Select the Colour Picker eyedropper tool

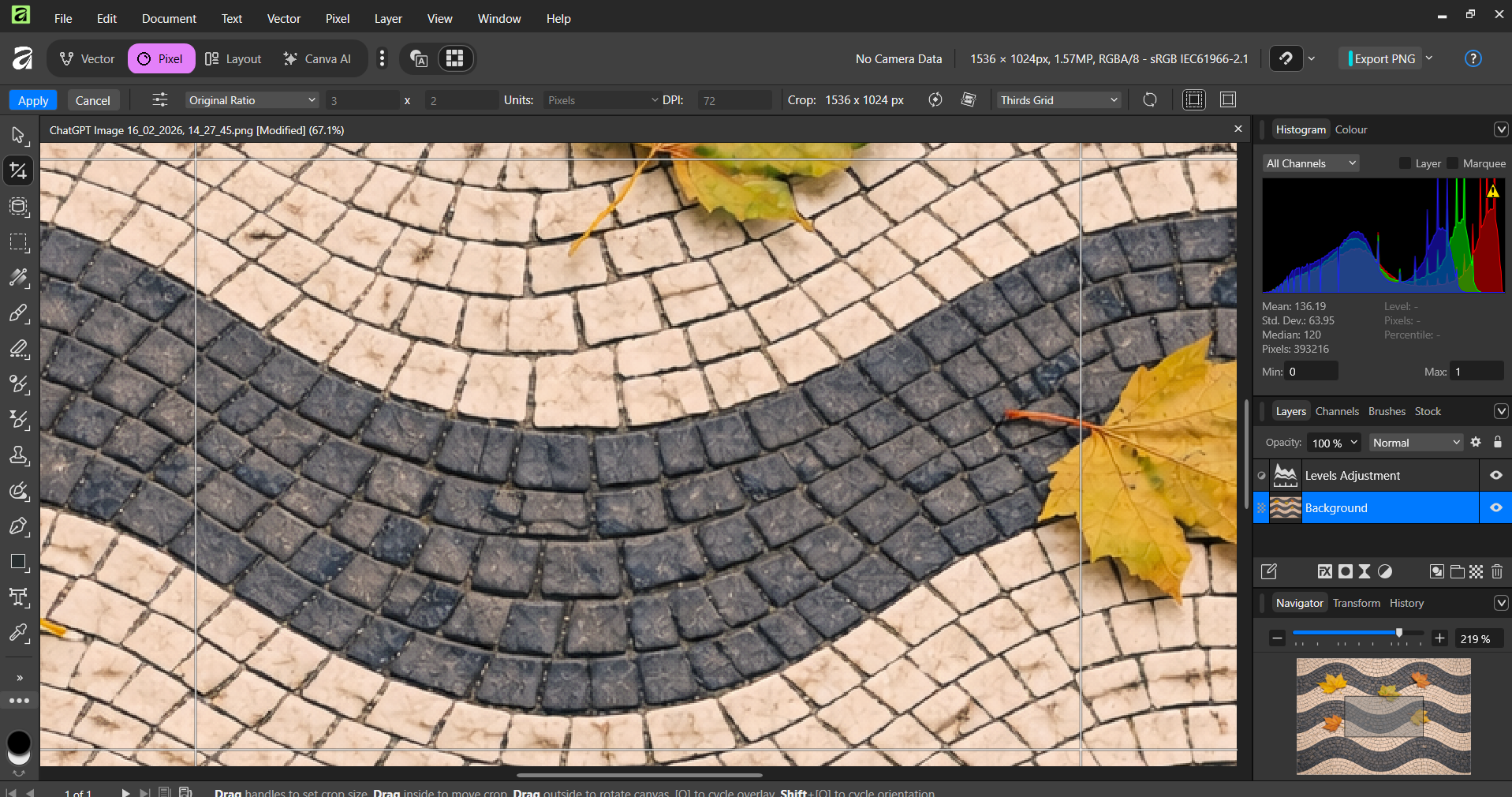18,633
